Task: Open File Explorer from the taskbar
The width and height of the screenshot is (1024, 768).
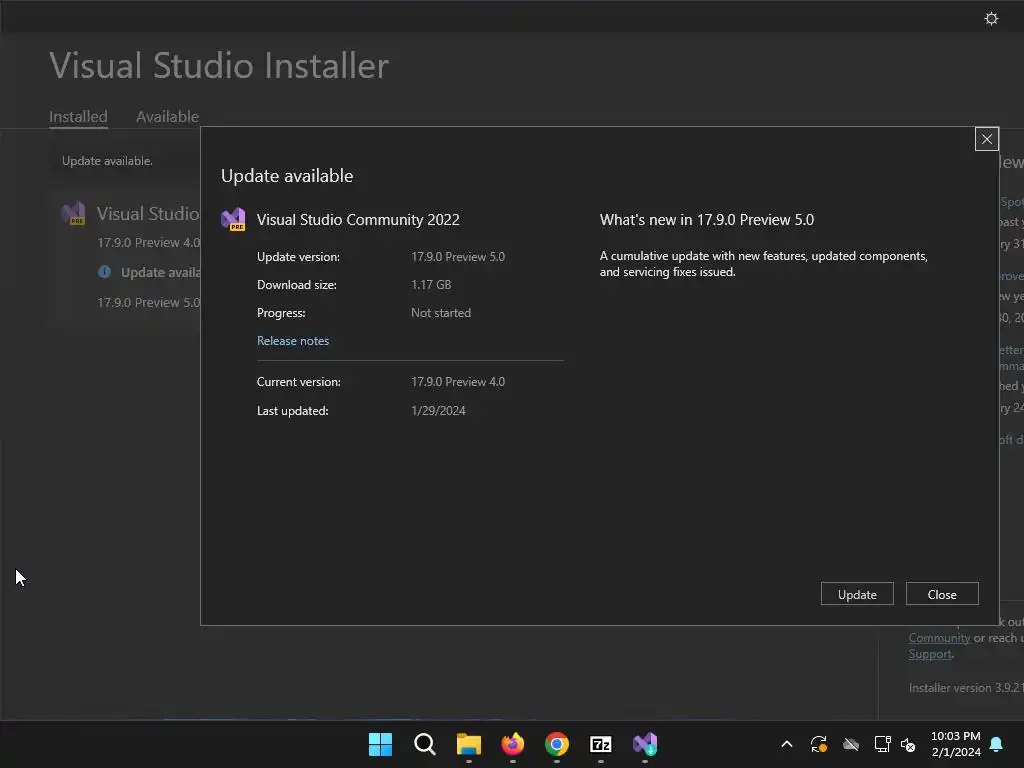Action: tap(468, 744)
